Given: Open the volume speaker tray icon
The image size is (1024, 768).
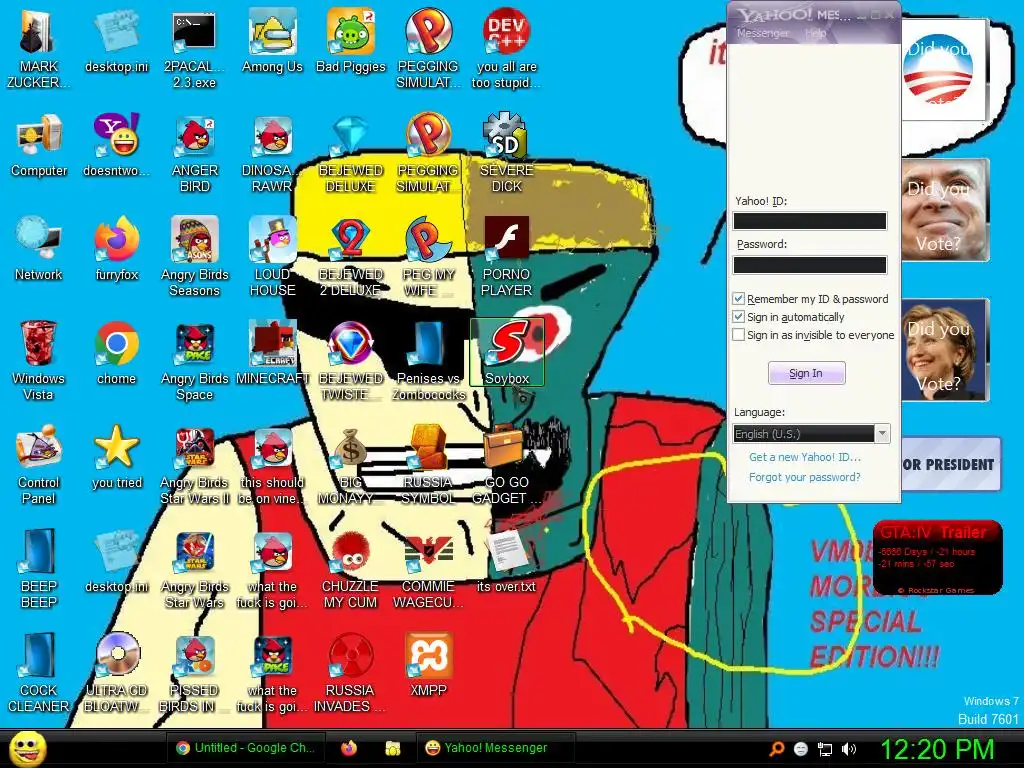Looking at the screenshot, I should [849, 749].
